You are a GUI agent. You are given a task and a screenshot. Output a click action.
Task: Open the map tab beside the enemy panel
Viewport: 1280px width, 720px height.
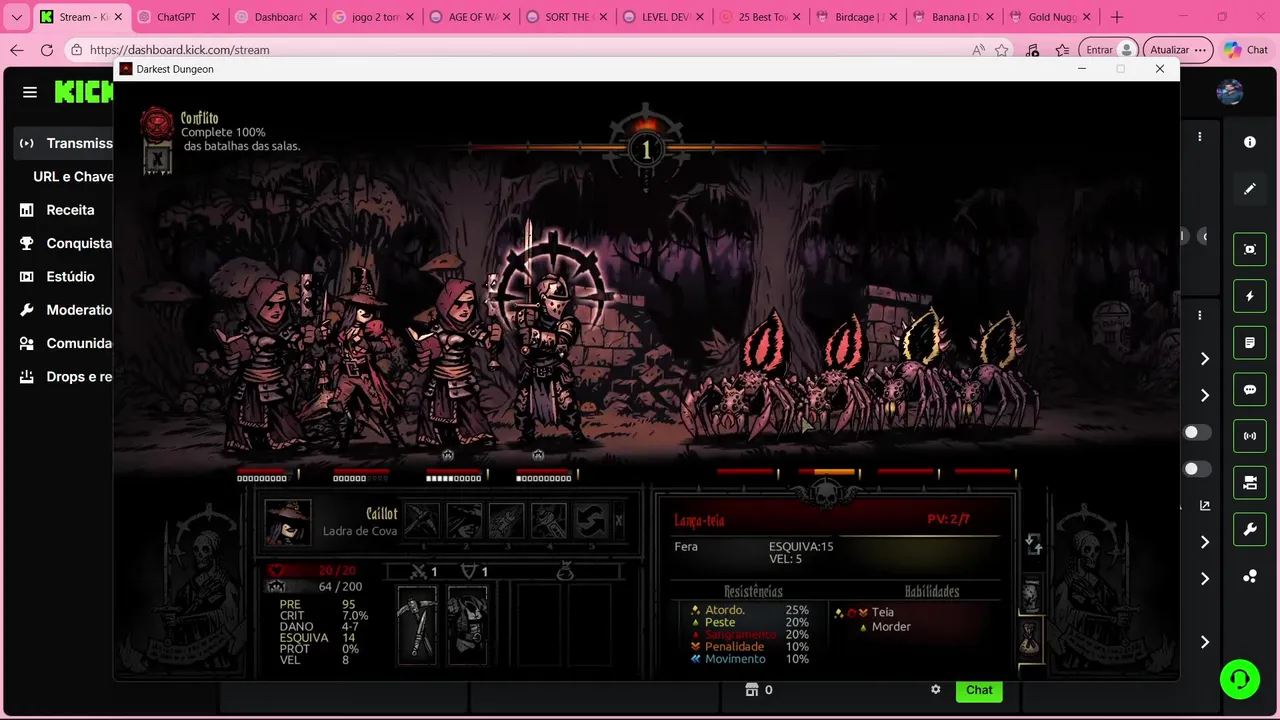1030,595
